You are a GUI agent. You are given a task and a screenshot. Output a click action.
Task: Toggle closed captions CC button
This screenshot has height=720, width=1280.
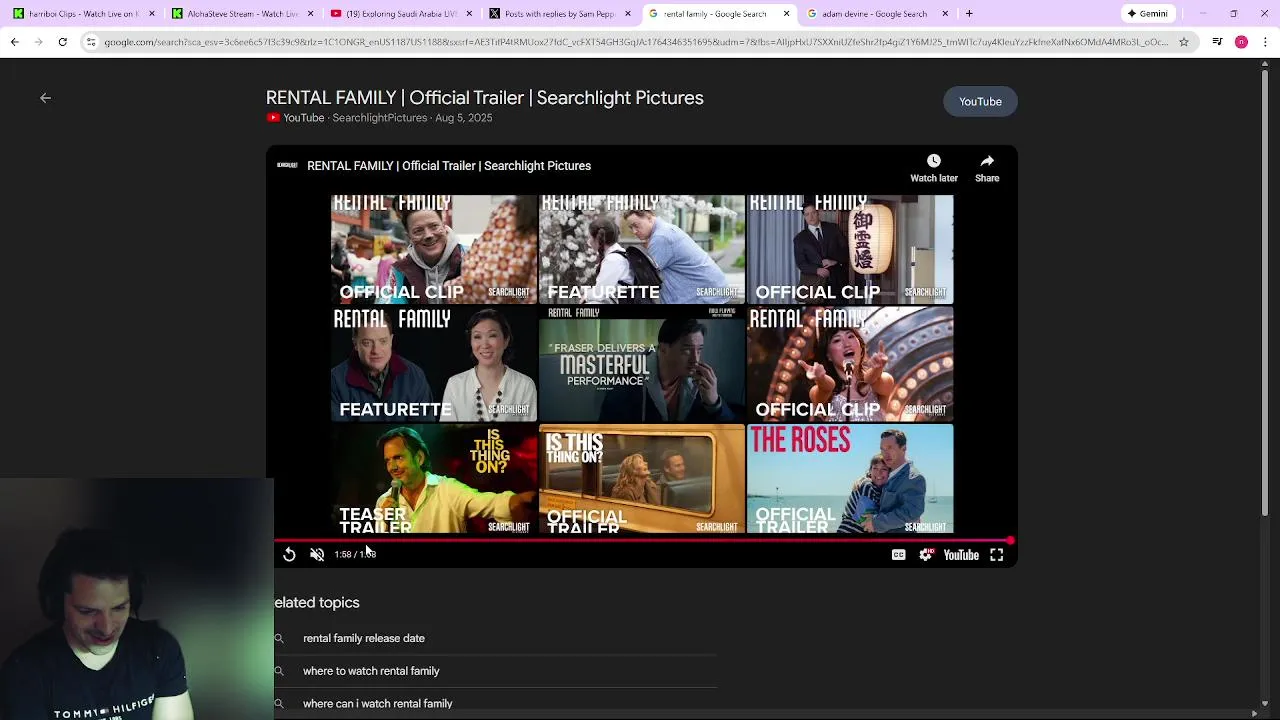[898, 555]
